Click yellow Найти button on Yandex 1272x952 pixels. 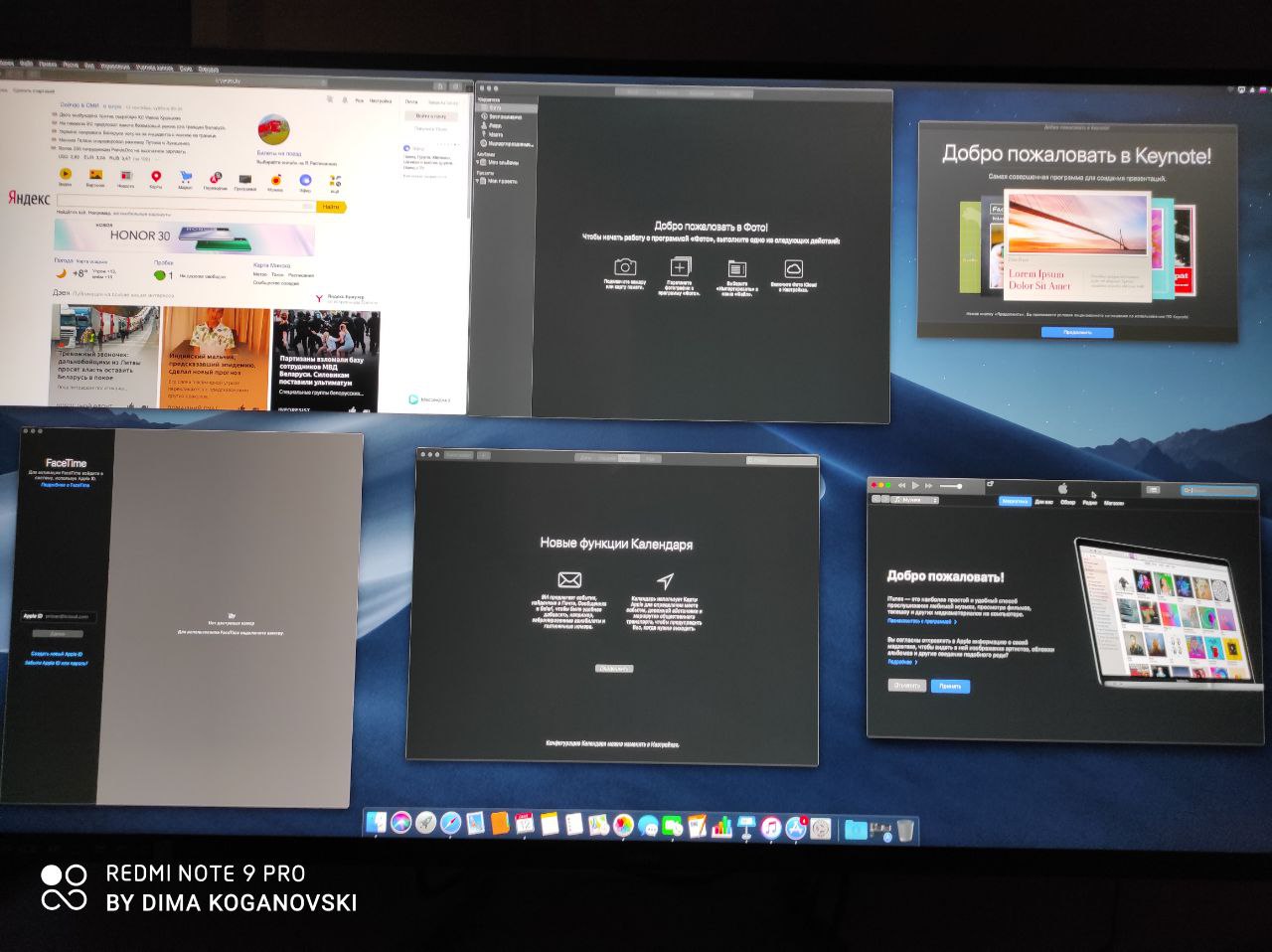tap(331, 207)
